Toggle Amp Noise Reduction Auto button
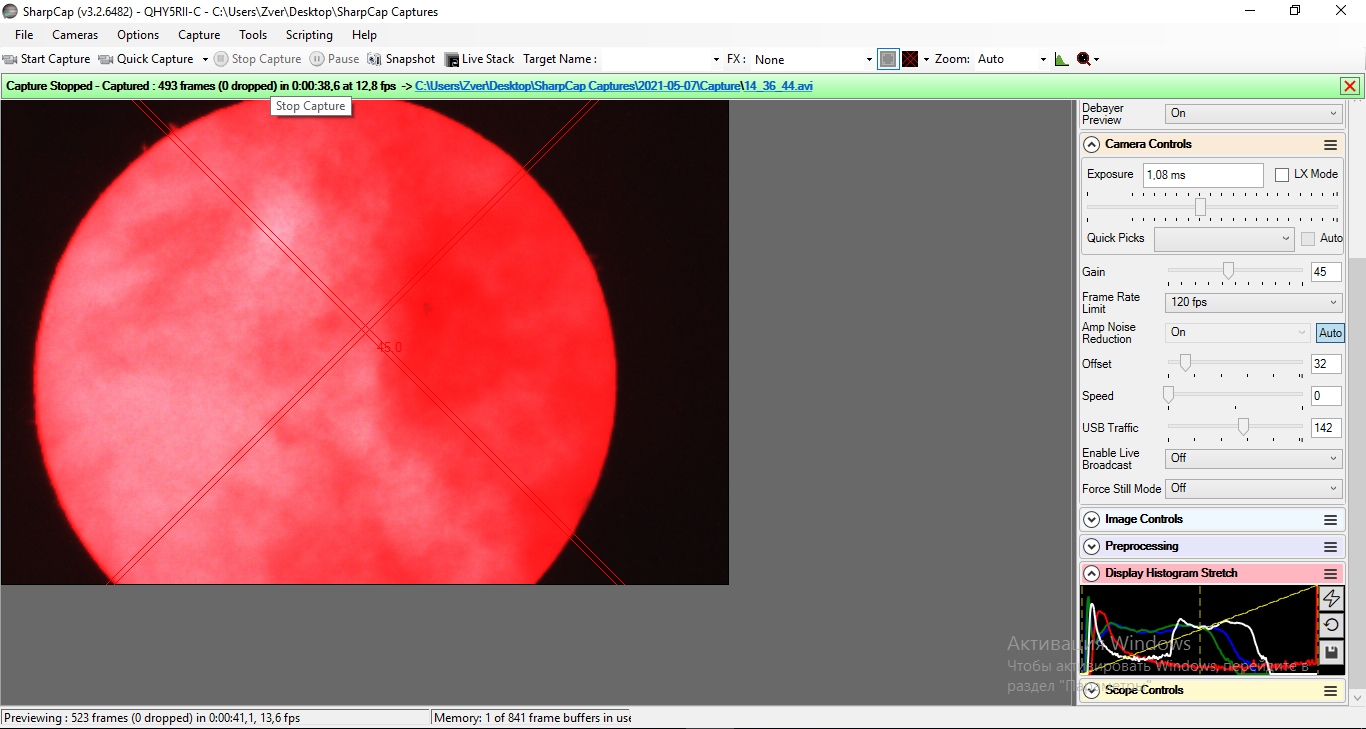The image size is (1366, 729). [1330, 333]
